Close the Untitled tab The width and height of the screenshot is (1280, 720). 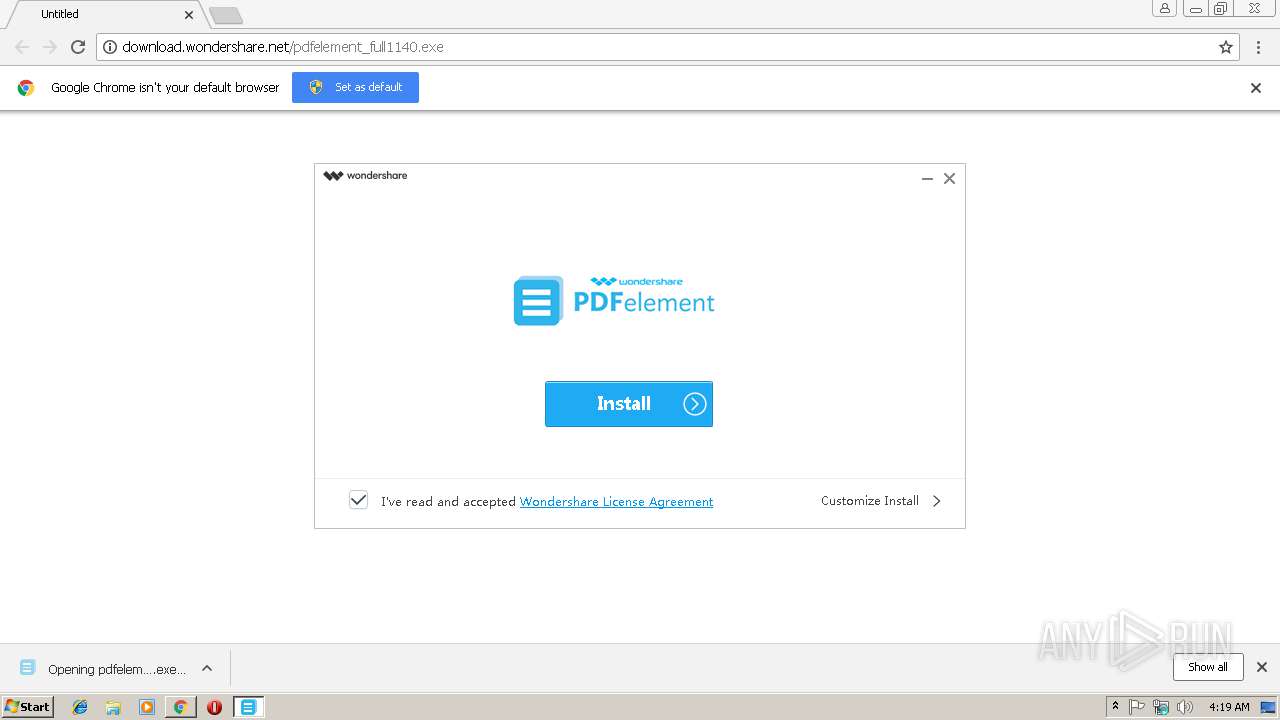(189, 15)
